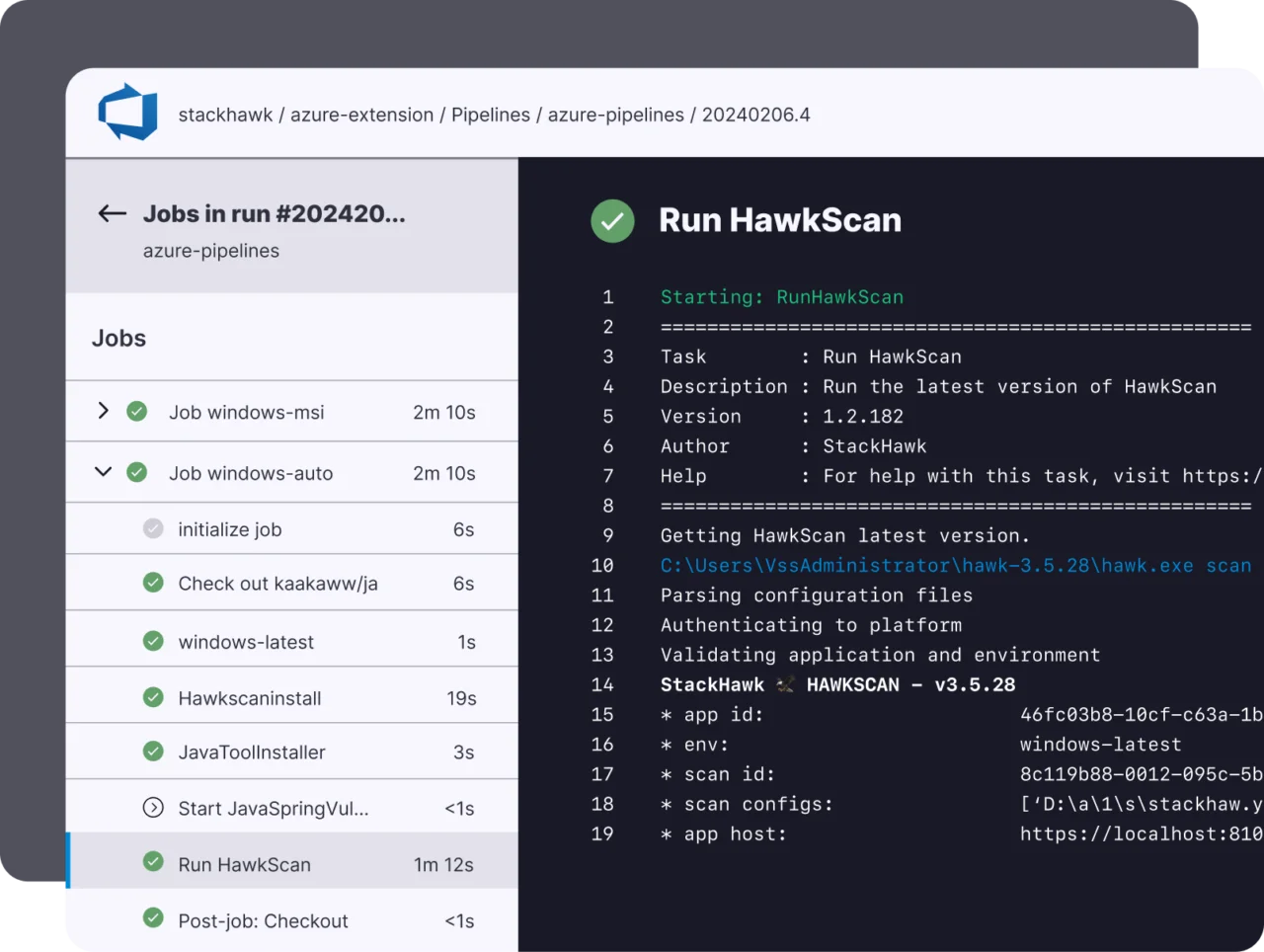The height and width of the screenshot is (952, 1264).
Task: Click the success check next to windows-latest step
Action: click(x=153, y=640)
